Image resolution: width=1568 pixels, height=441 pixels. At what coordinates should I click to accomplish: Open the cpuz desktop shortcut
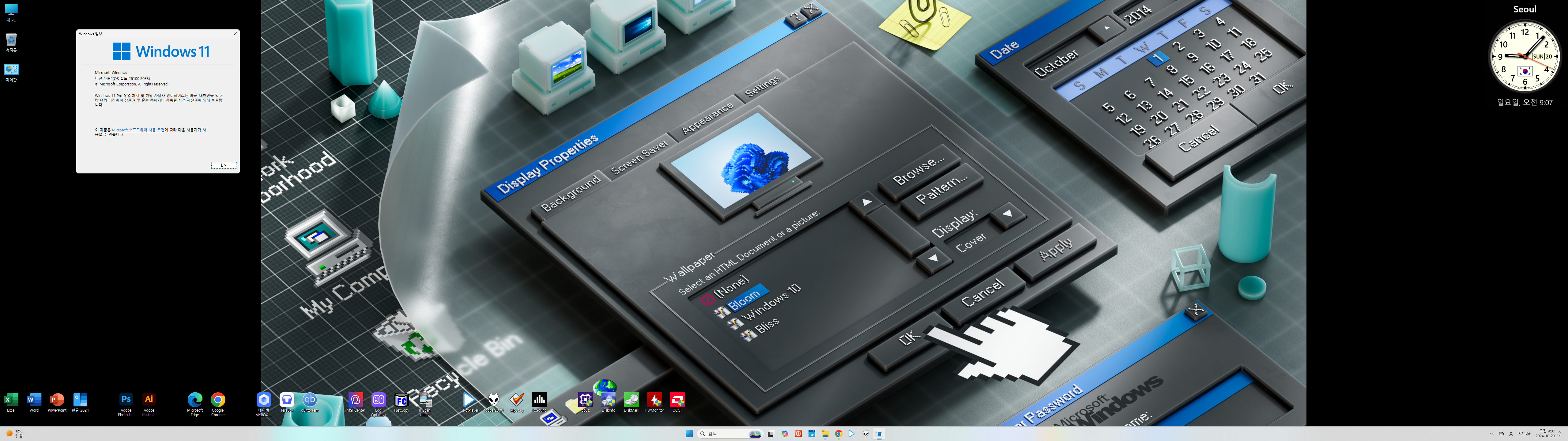585,402
